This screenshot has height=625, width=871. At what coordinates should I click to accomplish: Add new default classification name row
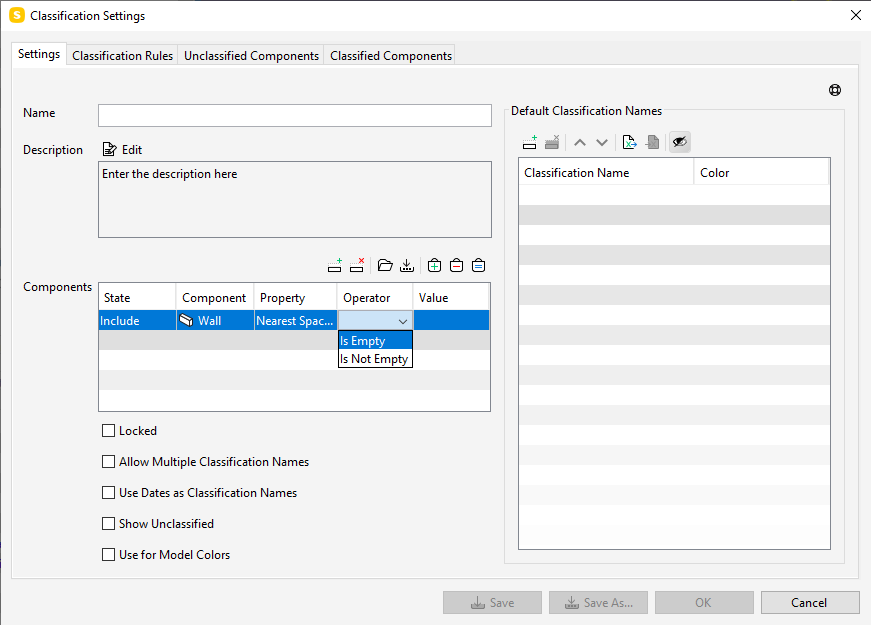(x=530, y=142)
